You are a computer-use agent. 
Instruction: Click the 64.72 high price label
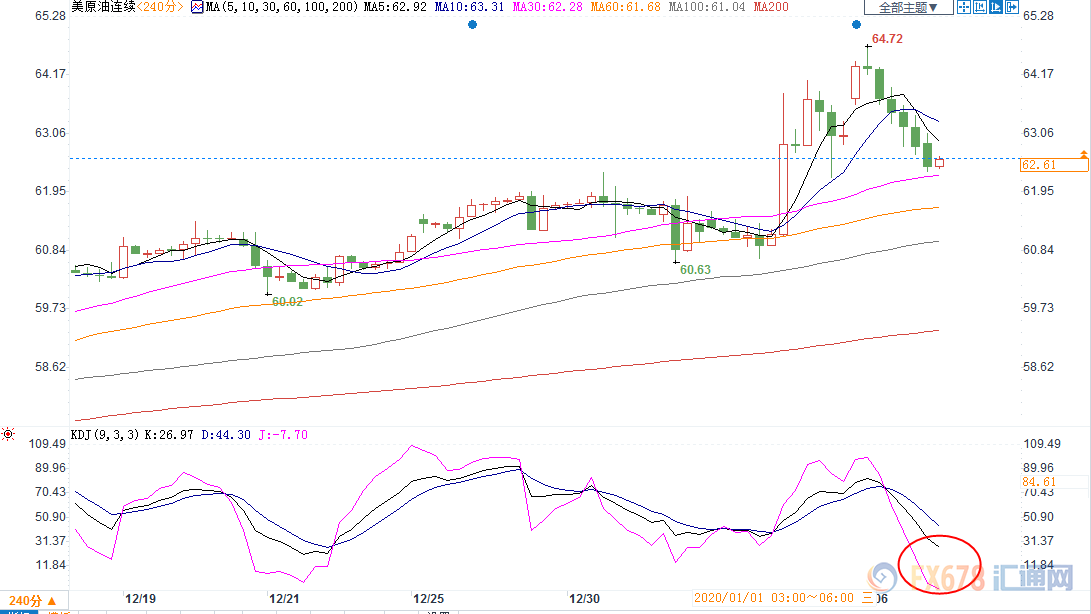point(887,39)
